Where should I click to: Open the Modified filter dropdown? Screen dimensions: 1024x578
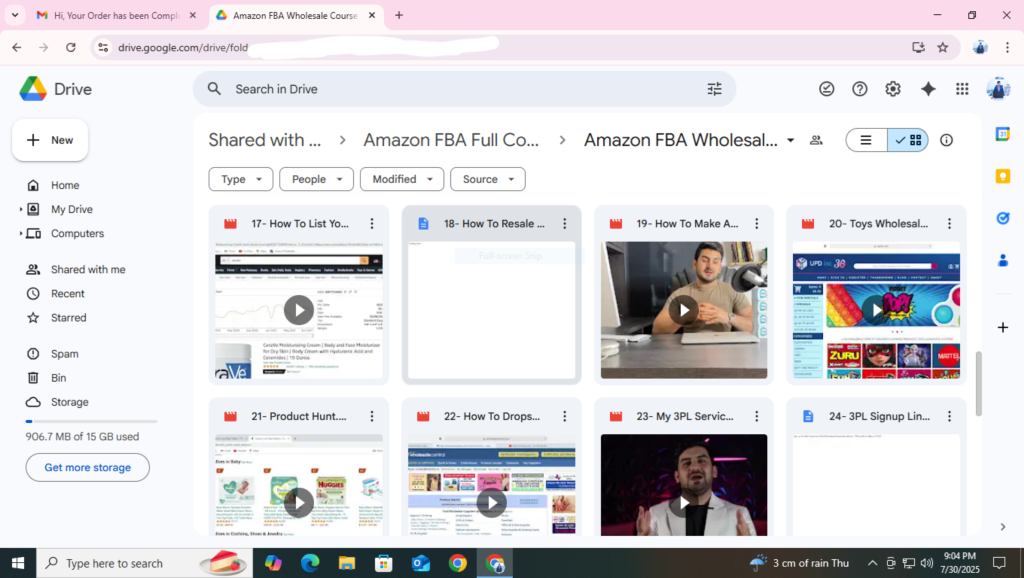pyautogui.click(x=402, y=179)
